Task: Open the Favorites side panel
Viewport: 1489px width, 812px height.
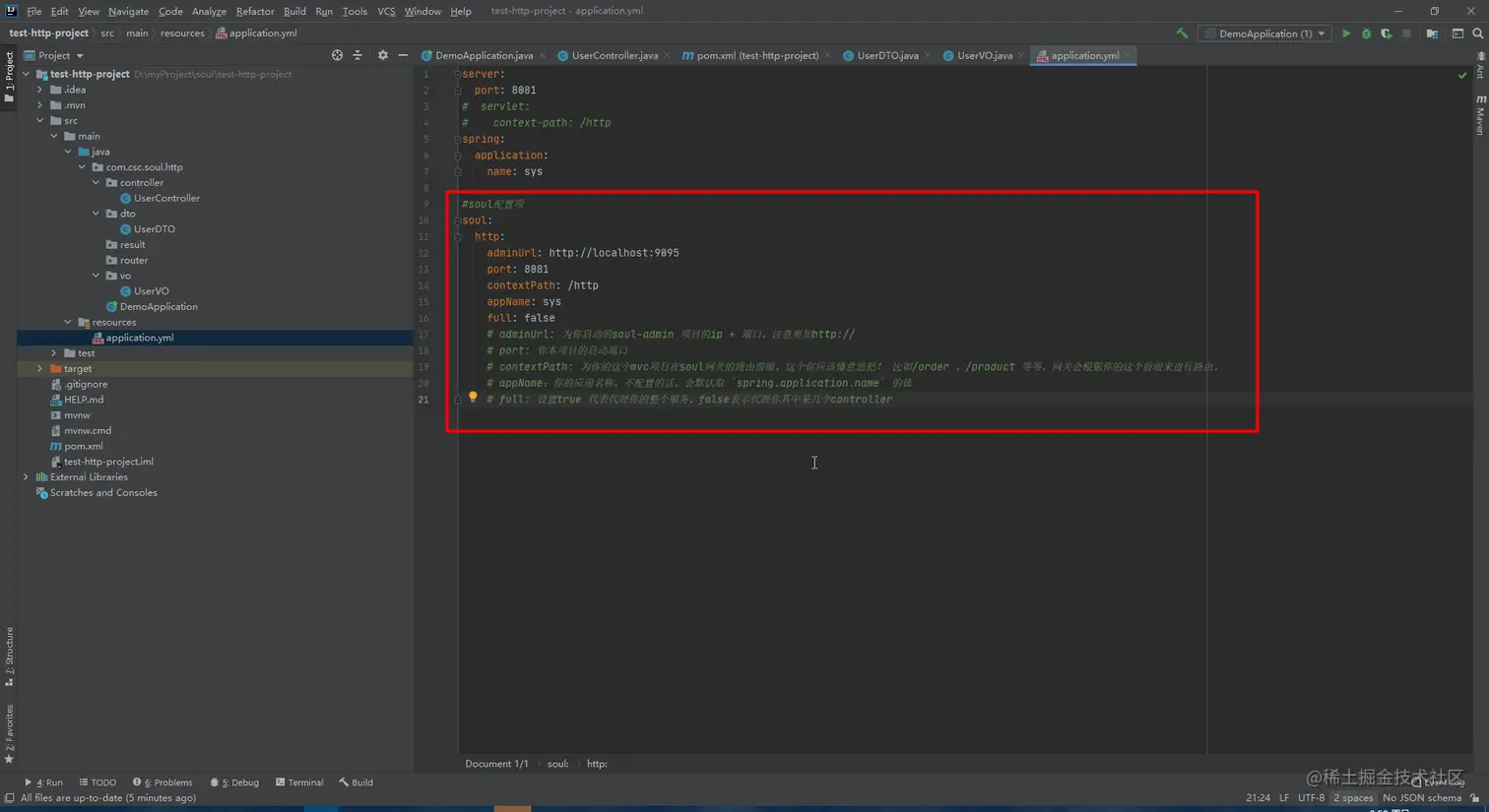Action: [9, 734]
